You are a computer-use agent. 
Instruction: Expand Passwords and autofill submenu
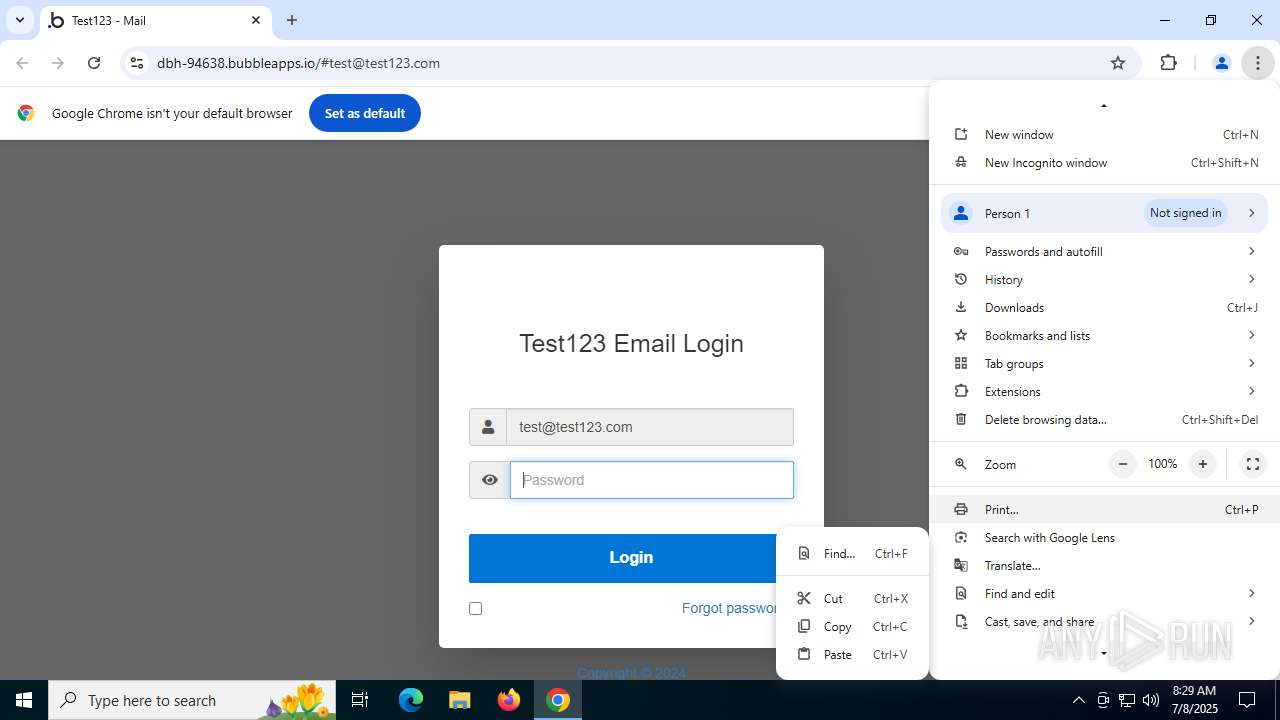[x=1105, y=251]
